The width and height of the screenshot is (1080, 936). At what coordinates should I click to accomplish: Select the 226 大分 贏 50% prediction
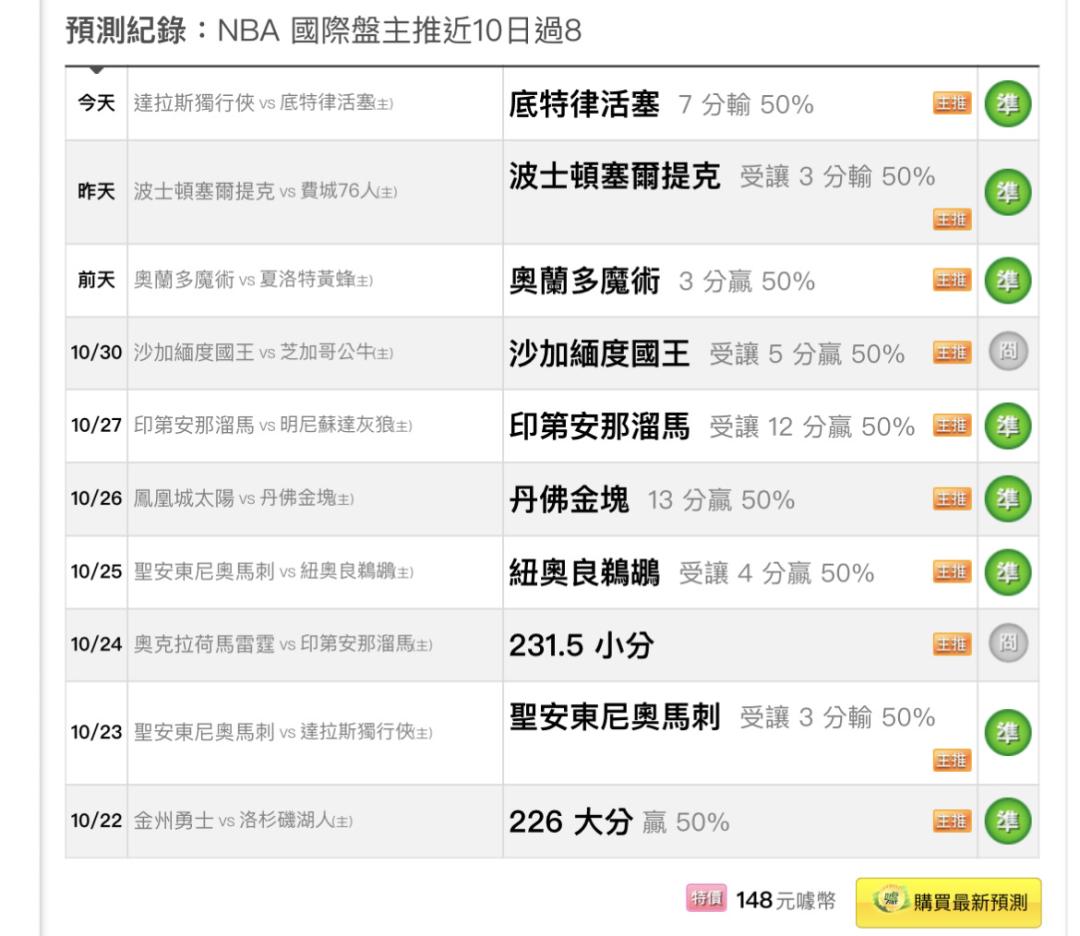(x=619, y=822)
